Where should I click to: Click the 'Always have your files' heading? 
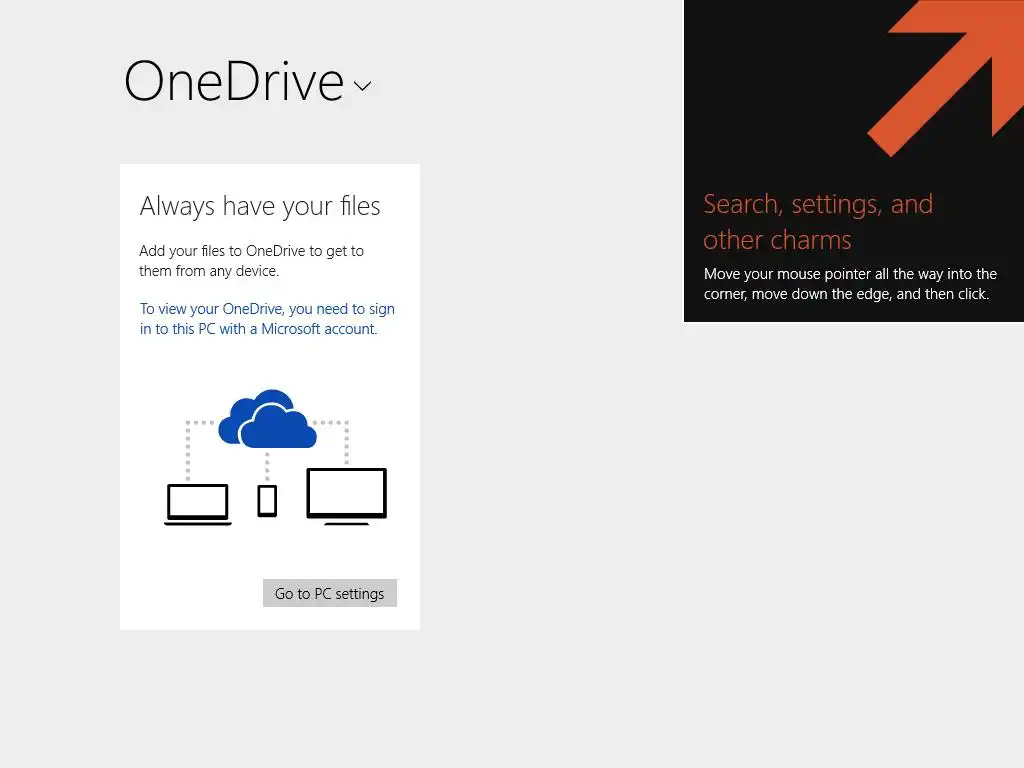point(260,206)
